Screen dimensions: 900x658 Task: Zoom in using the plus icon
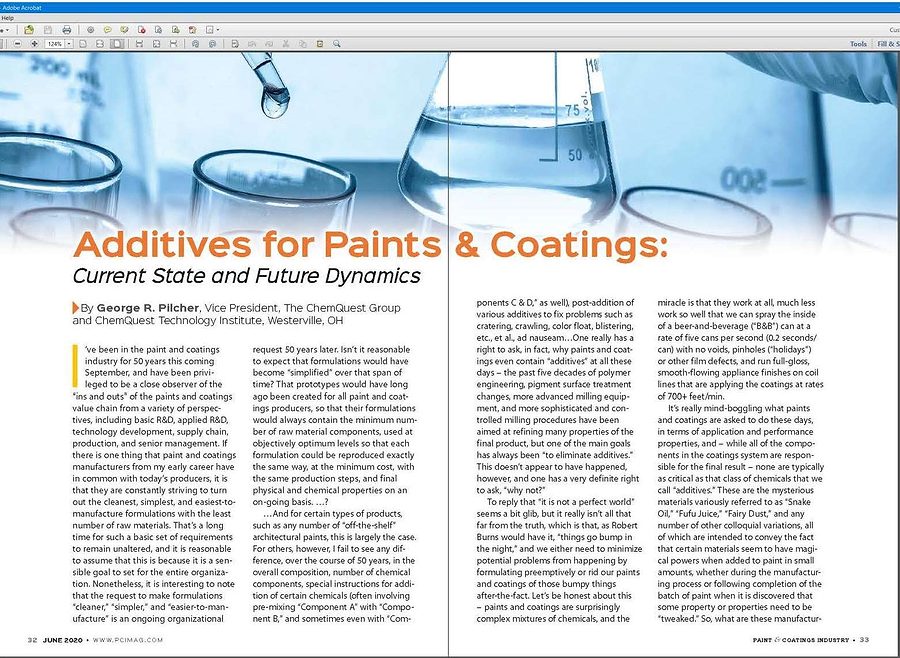34,46
